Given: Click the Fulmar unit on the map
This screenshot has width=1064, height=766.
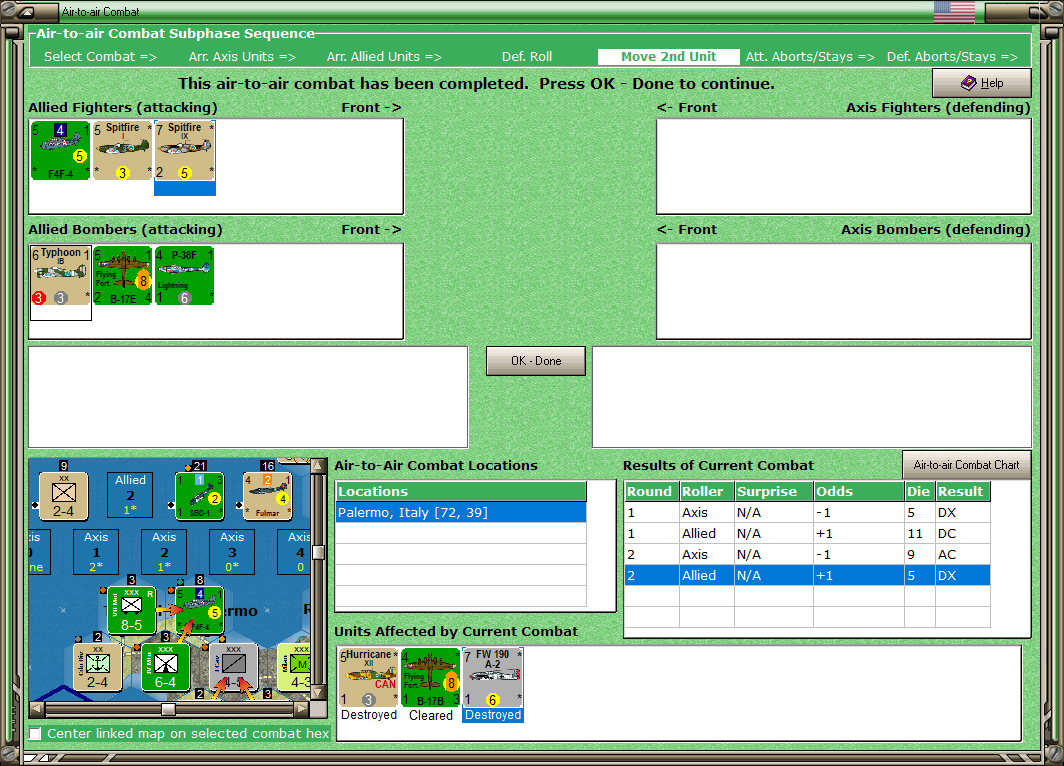Looking at the screenshot, I should click(x=267, y=497).
